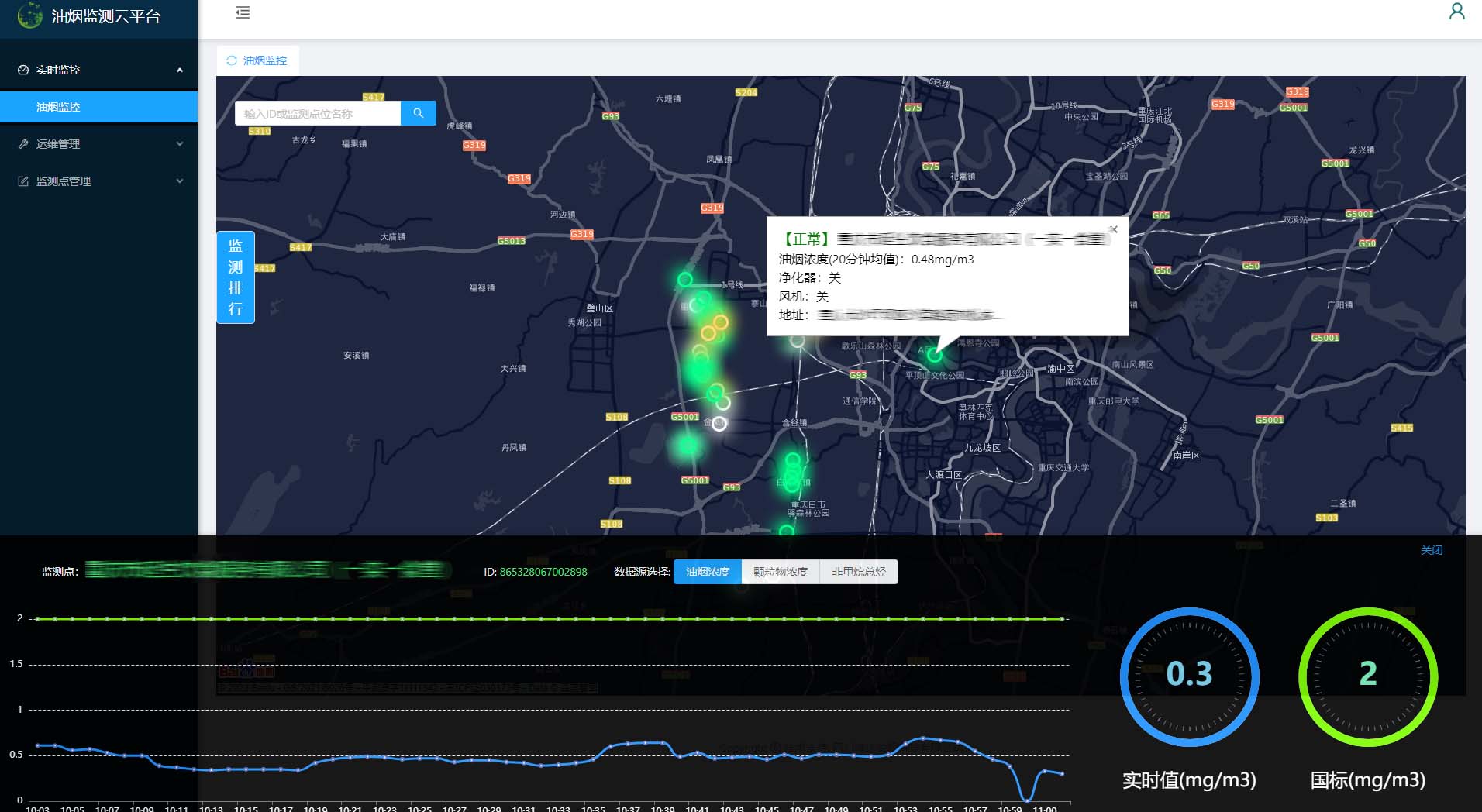Open user profile icon in header

coord(1456,12)
